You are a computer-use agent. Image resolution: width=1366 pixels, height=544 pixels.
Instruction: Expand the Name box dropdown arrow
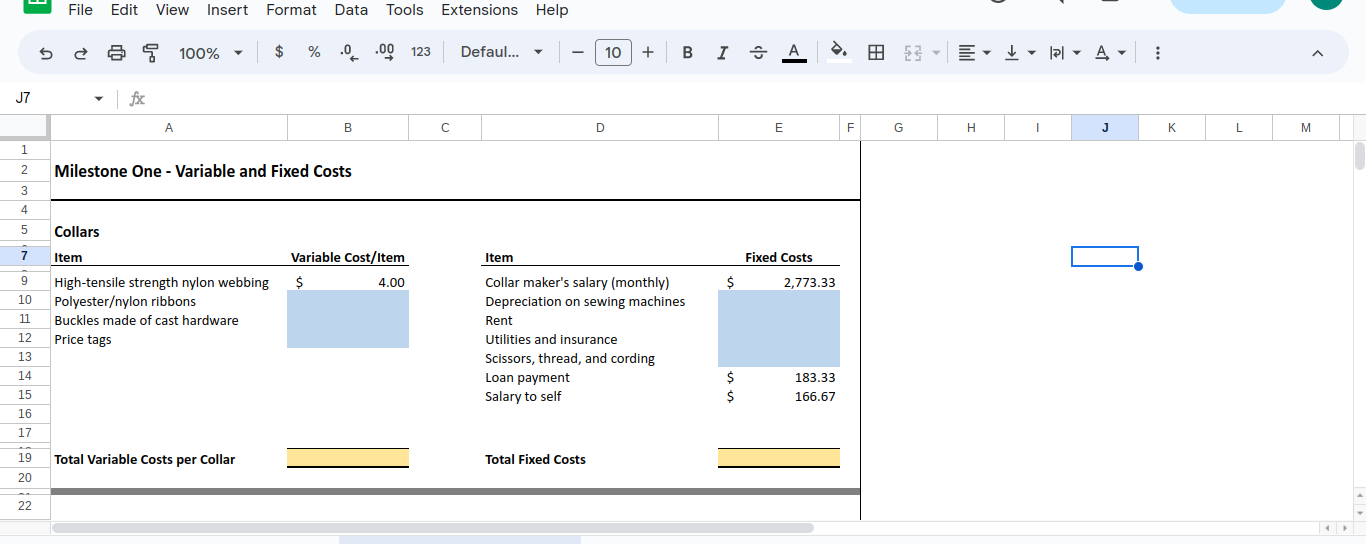pos(98,99)
